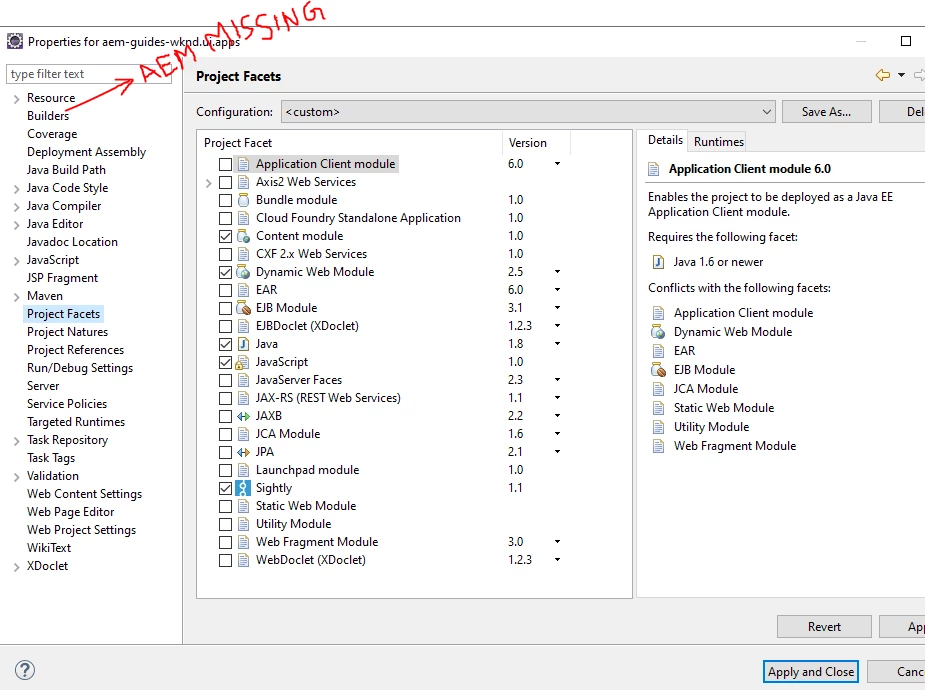This screenshot has height=690, width=925.
Task: Click the Bundle module jar icon
Action: [x=243, y=200]
